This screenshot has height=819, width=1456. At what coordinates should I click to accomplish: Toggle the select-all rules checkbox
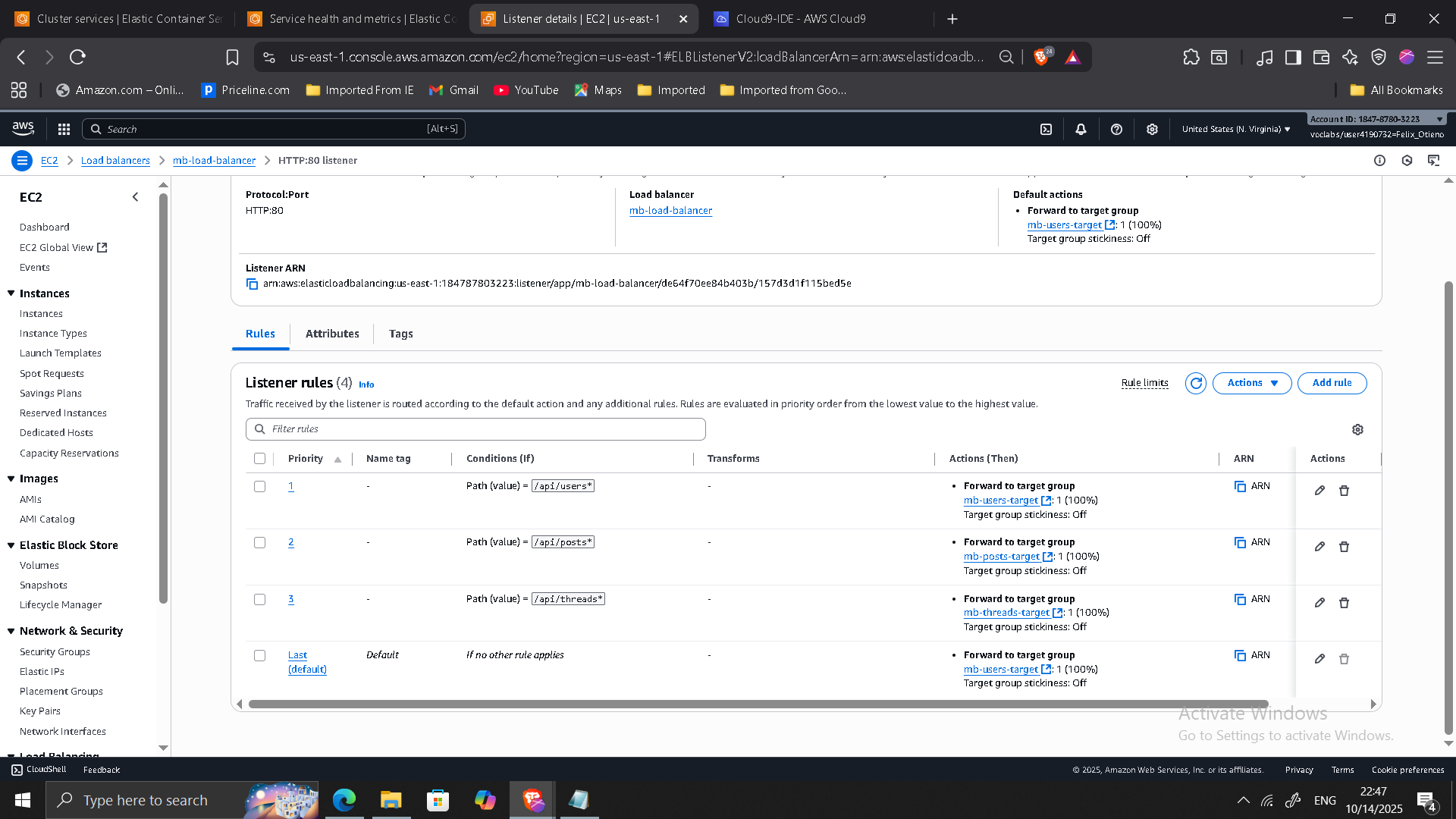click(259, 459)
